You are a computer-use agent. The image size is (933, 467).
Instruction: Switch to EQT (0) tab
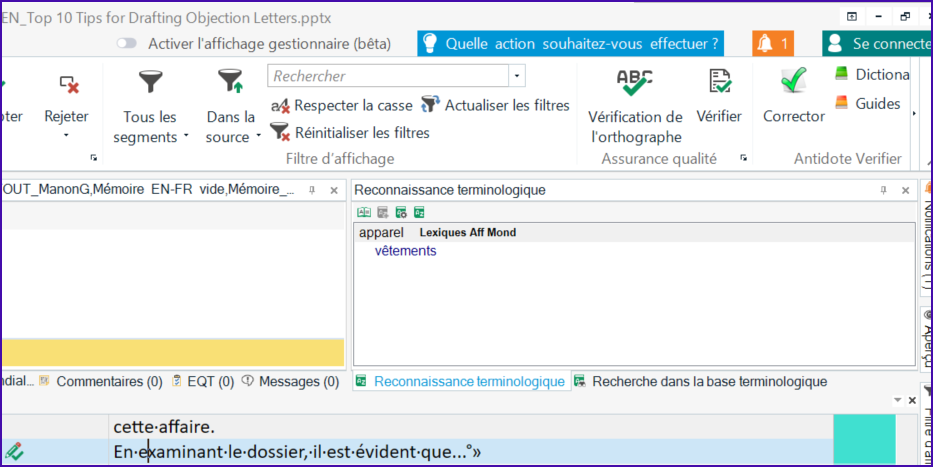point(202,382)
